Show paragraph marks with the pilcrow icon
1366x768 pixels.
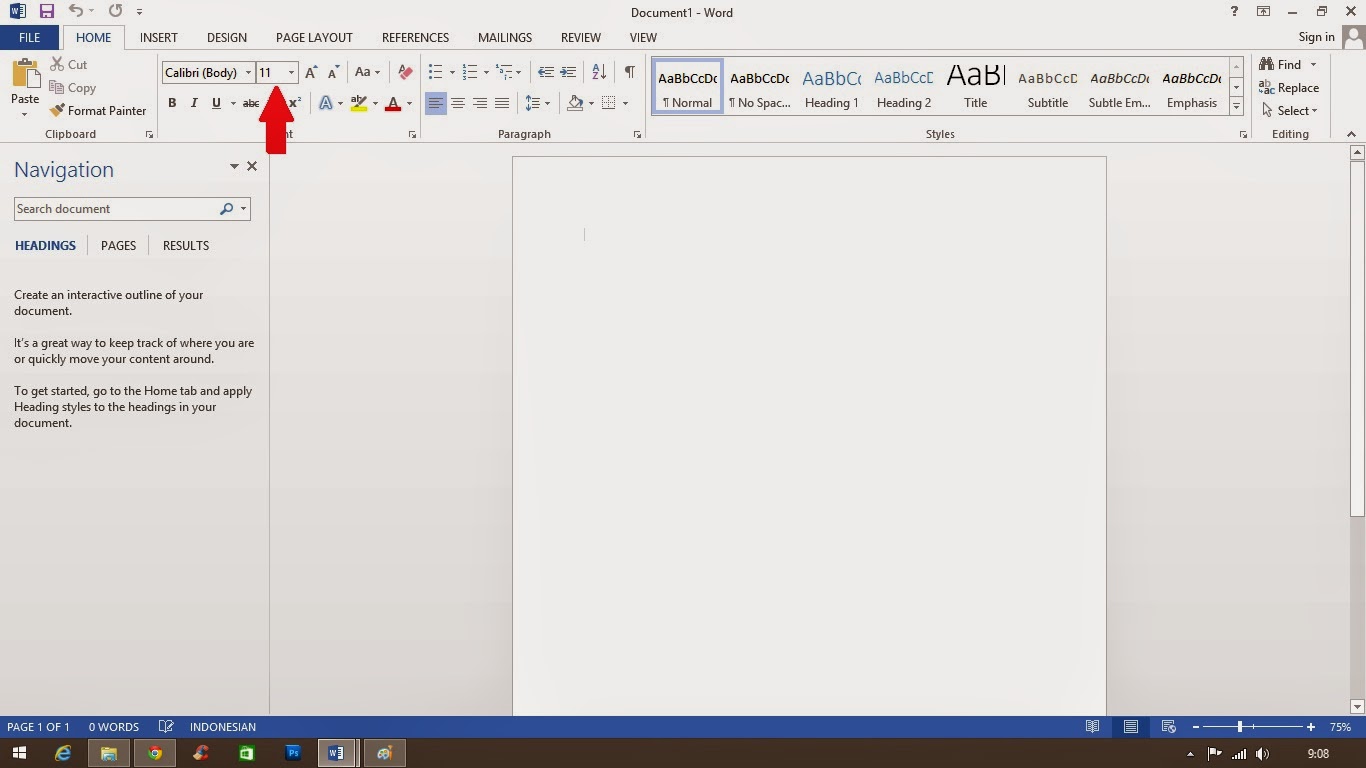click(629, 72)
